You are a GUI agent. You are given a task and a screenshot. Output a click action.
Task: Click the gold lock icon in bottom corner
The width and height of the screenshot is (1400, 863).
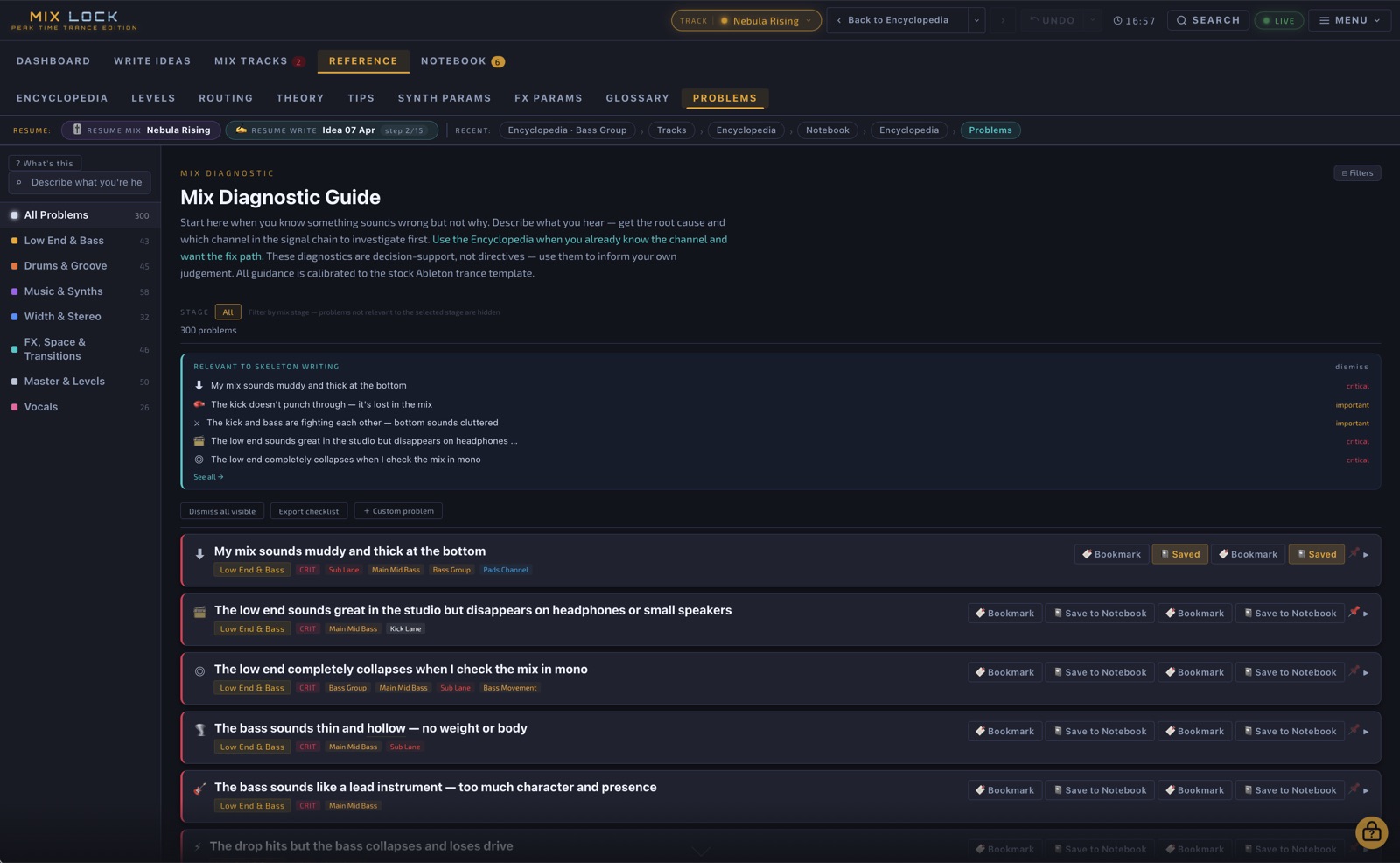[1371, 832]
